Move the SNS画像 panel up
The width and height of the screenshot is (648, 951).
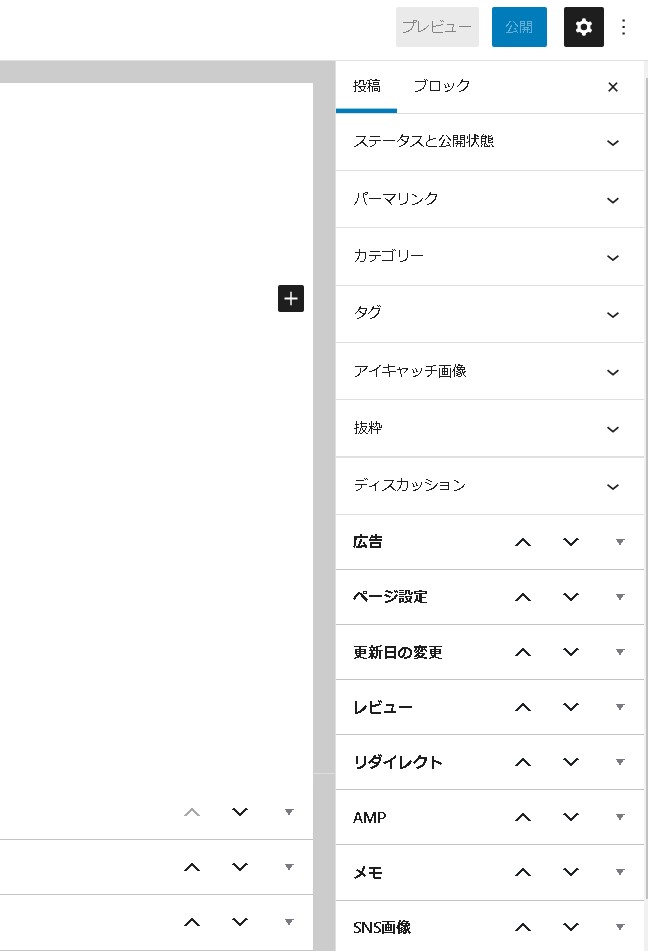[x=523, y=927]
